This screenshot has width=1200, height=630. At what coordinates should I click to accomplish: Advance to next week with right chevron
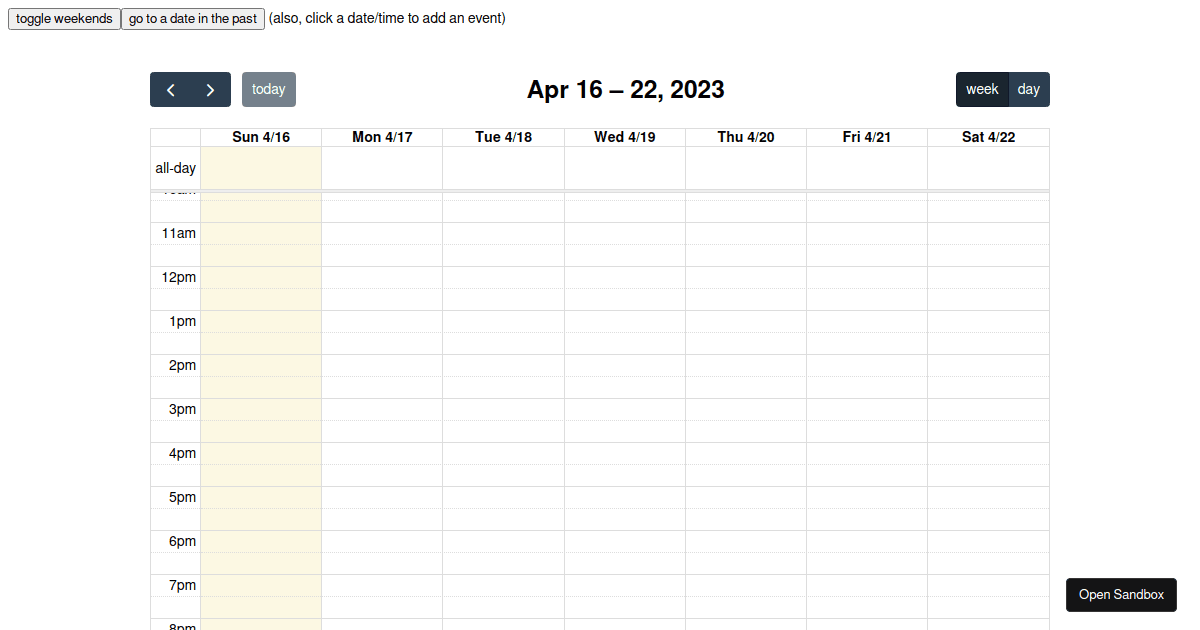pos(211,89)
